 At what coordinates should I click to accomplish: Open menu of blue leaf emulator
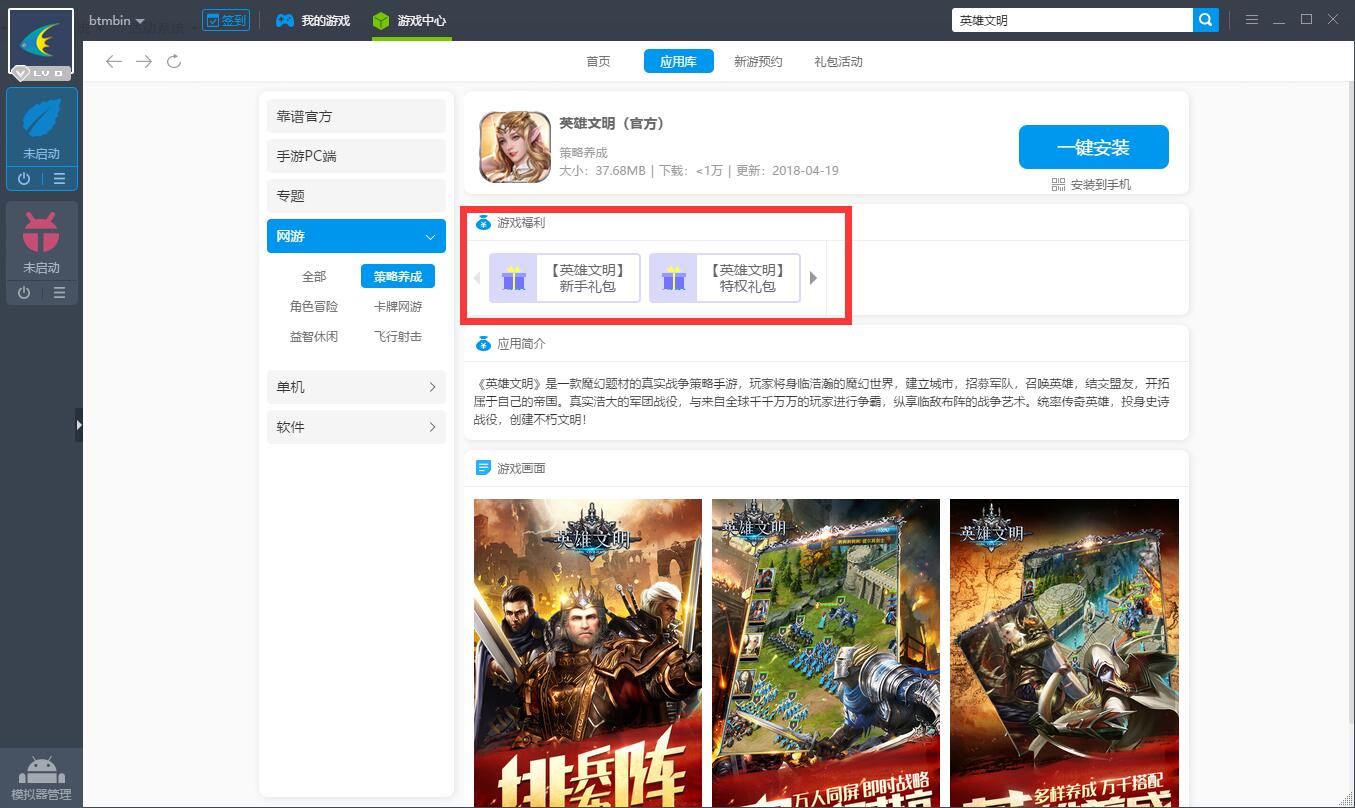coord(59,179)
